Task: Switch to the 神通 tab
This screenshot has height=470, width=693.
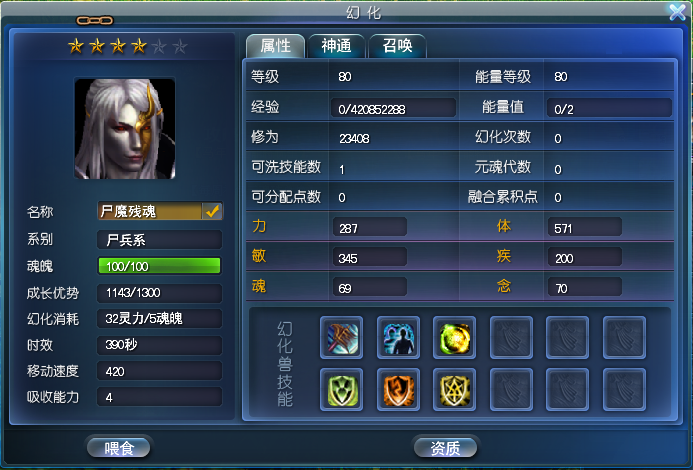Action: (337, 46)
